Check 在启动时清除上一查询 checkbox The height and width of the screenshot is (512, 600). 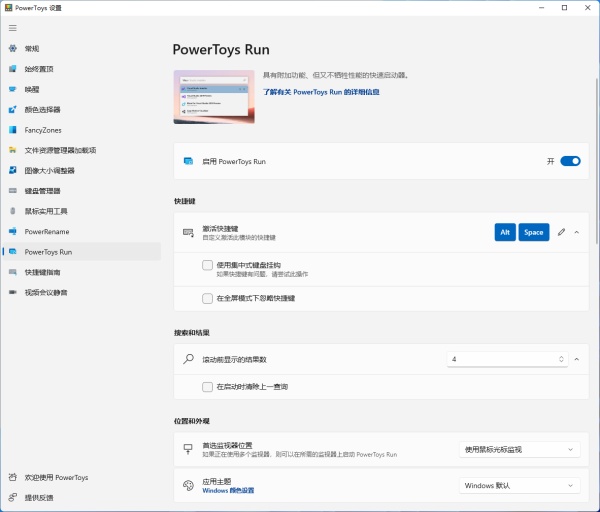point(207,386)
